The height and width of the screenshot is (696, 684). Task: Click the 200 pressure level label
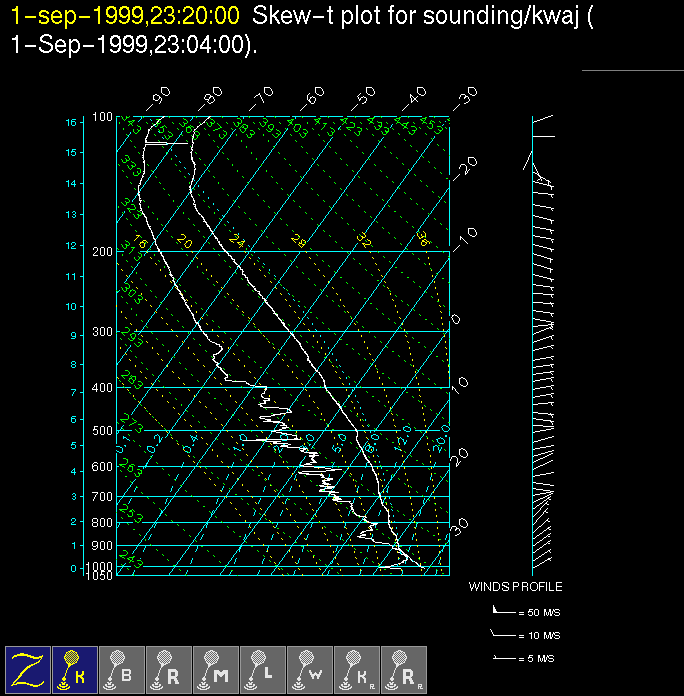[x=102, y=251]
